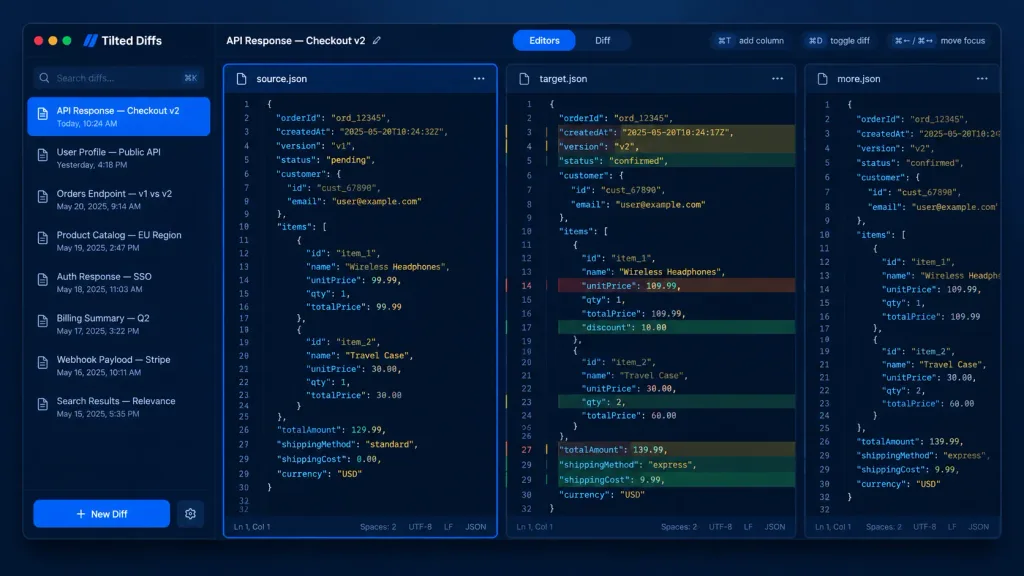This screenshot has width=1024, height=576.
Task: Open the Auth Response — SSO diff title
Action: click(104, 277)
